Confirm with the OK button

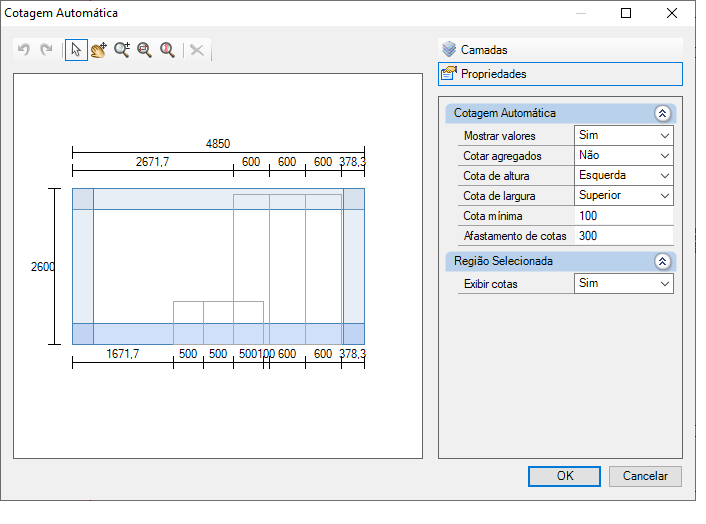(564, 476)
